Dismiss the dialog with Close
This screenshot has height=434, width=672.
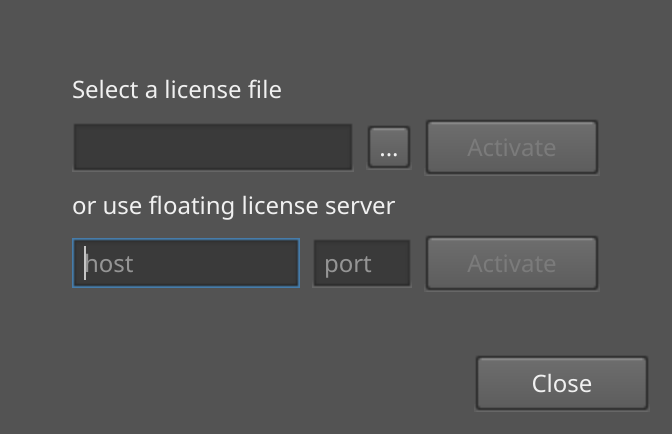[561, 383]
